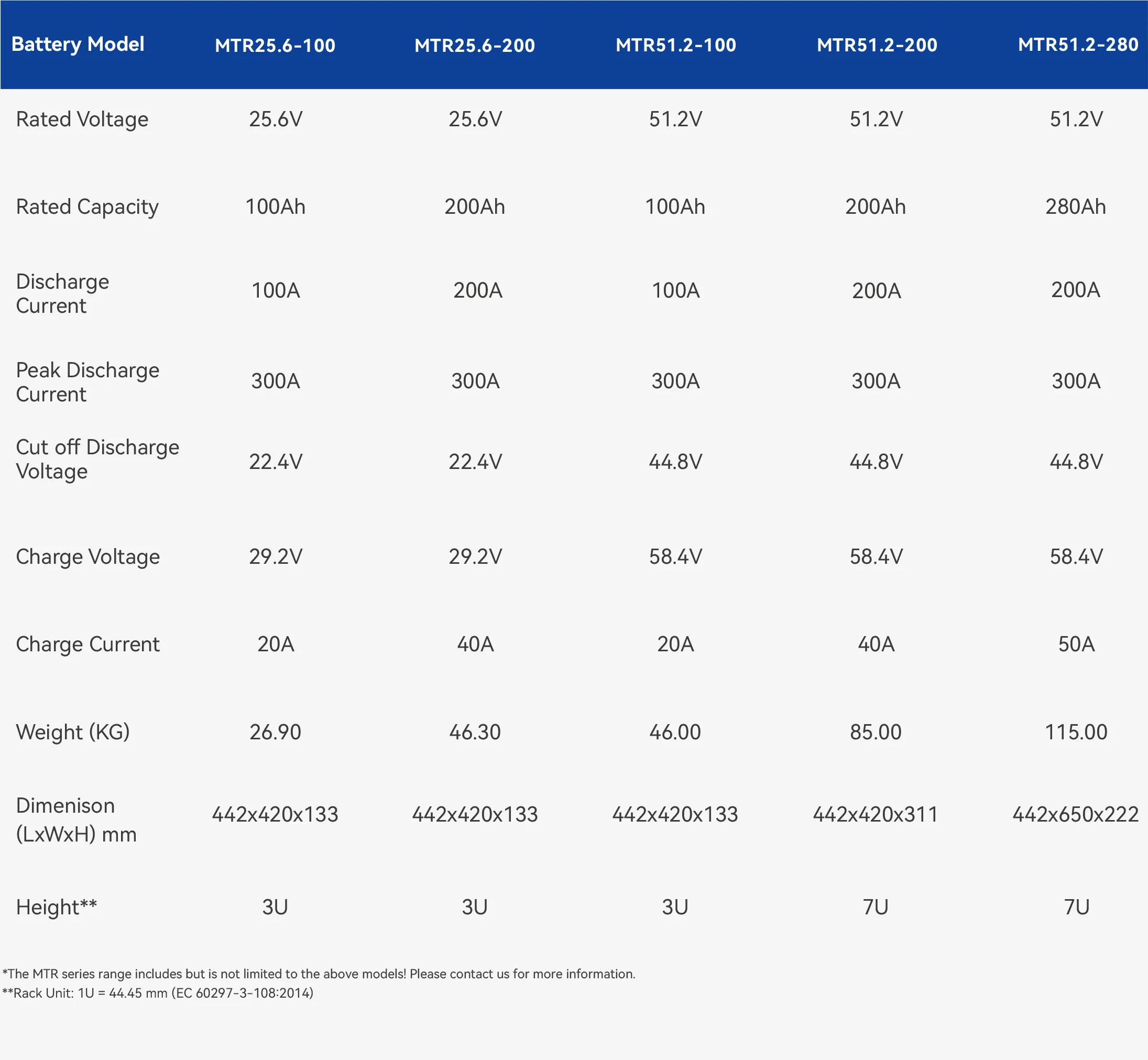Screen dimensions: 1148x1060
Task: Click the Cut off Discharge Voltage label
Action: 97,459
